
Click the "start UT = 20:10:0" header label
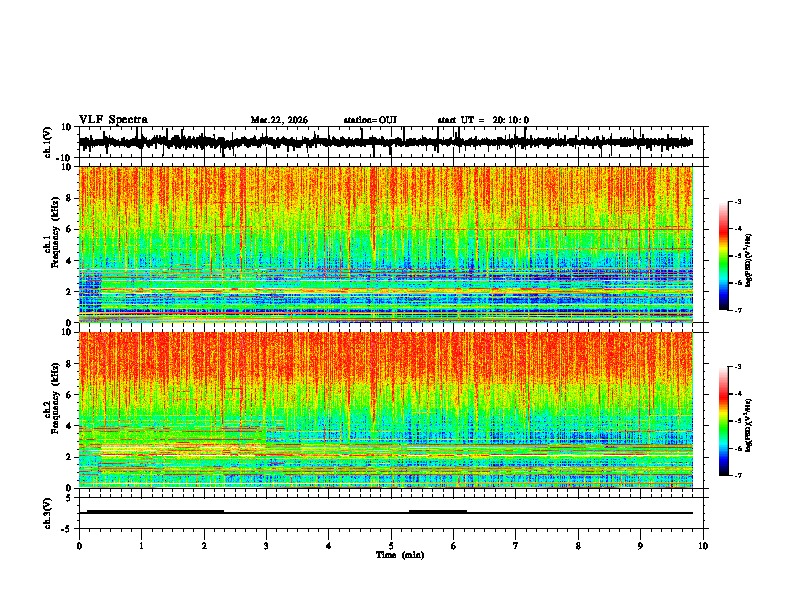[x=483, y=120]
